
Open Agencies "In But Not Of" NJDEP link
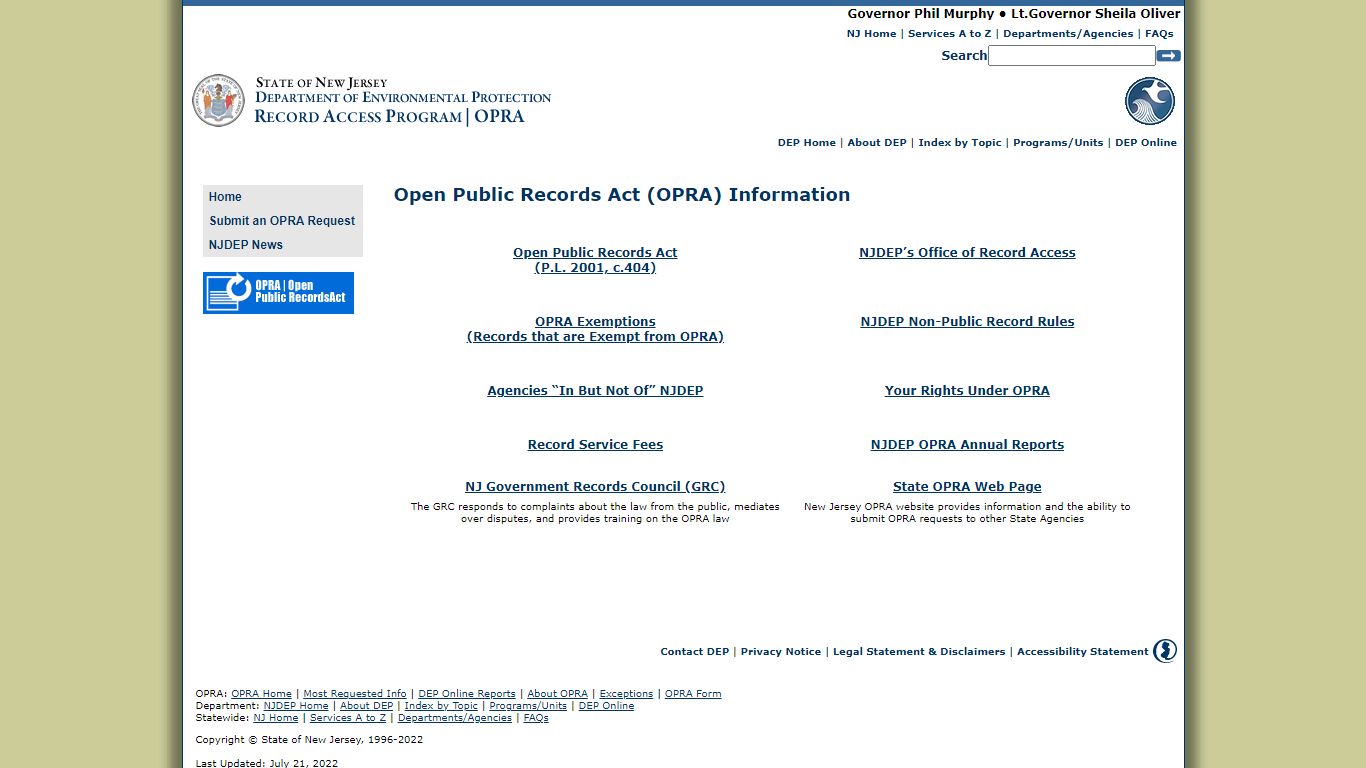tap(595, 391)
